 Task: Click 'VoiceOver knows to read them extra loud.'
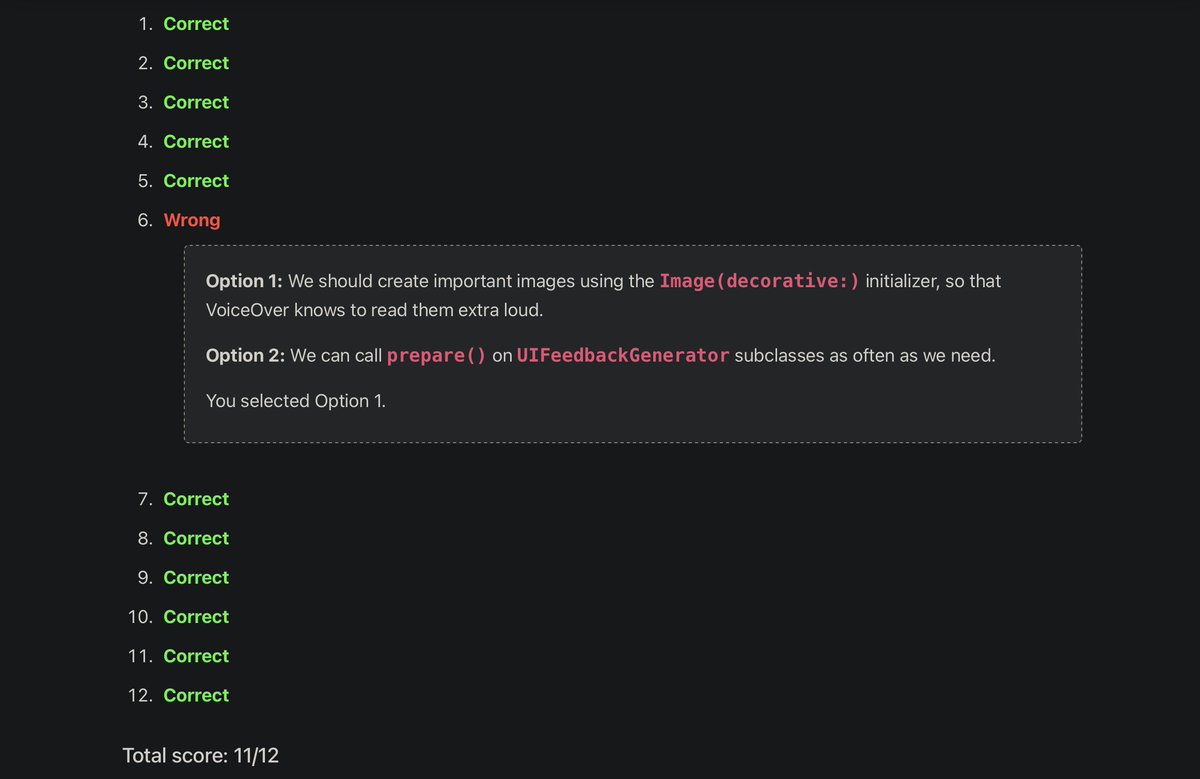374,310
